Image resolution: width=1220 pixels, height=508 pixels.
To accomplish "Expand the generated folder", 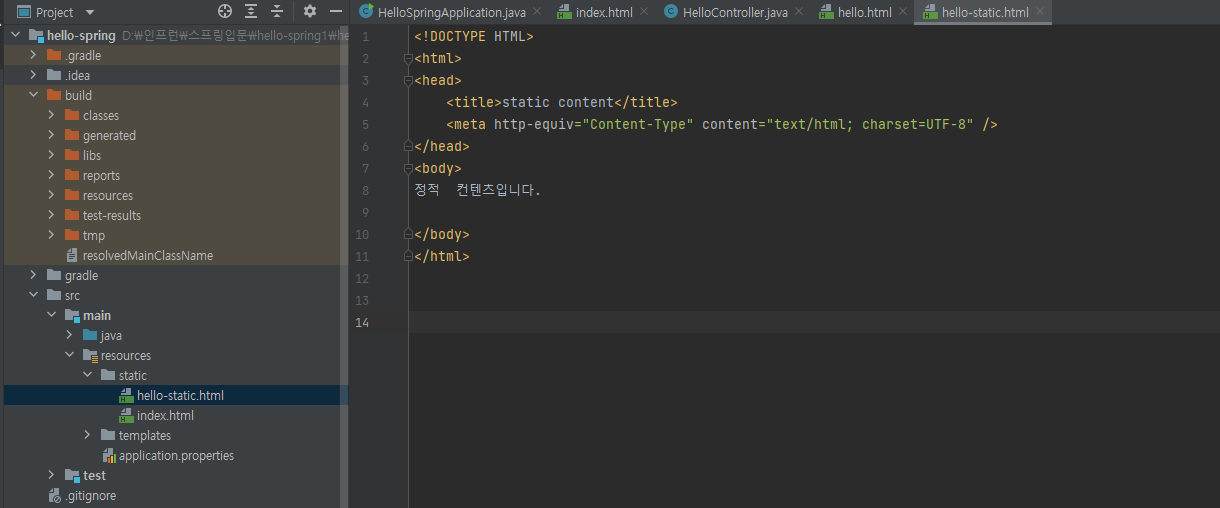I will pyautogui.click(x=51, y=135).
